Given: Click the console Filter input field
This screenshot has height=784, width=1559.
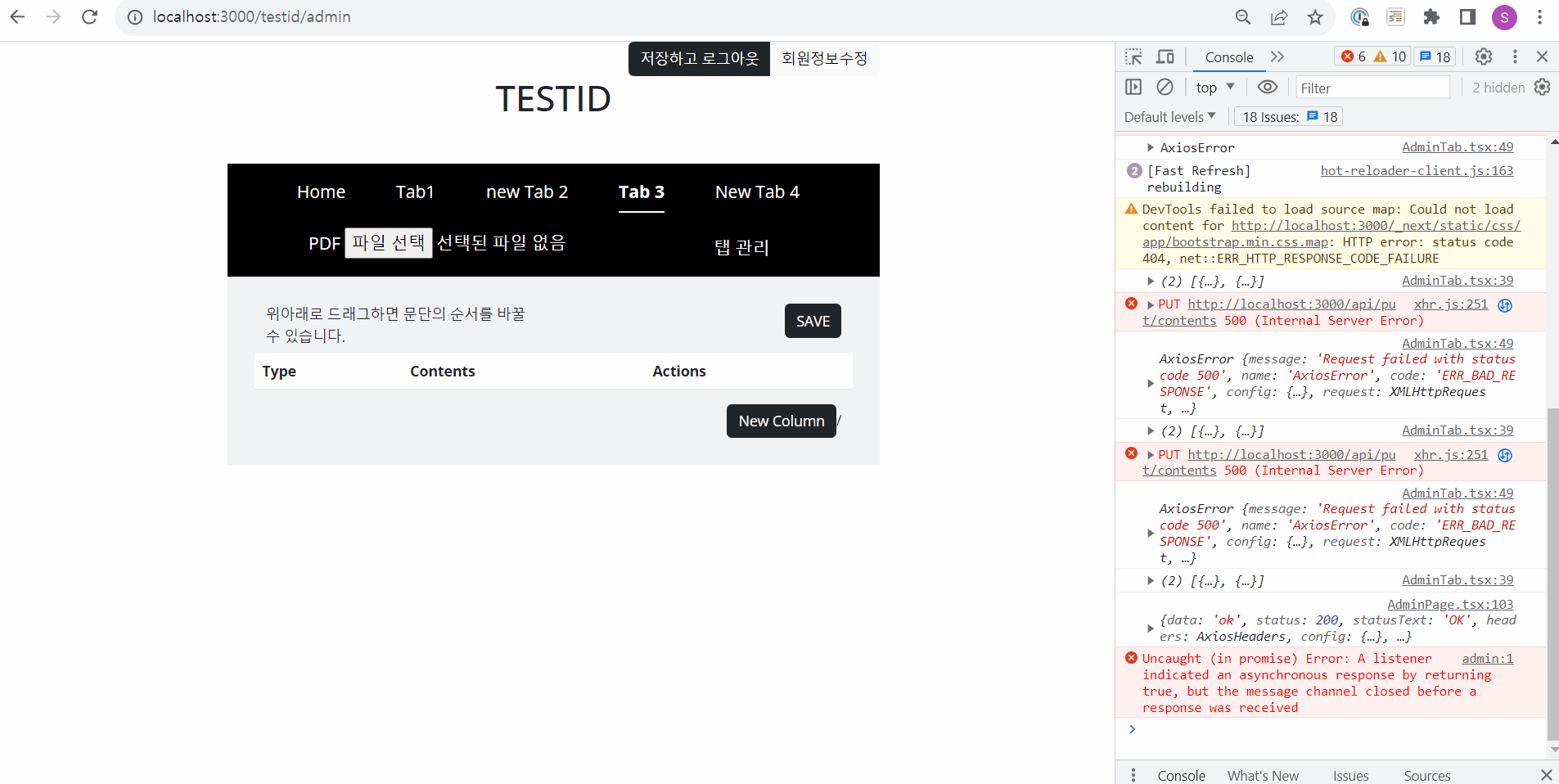Looking at the screenshot, I should coord(1372,88).
